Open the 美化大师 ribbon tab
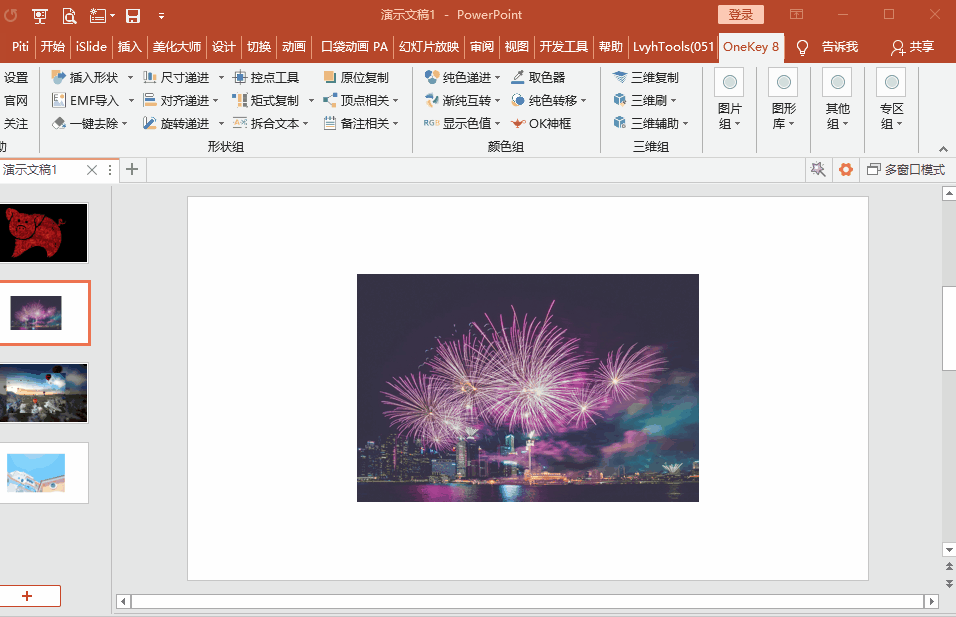Image resolution: width=956 pixels, height=617 pixels. pos(177,46)
